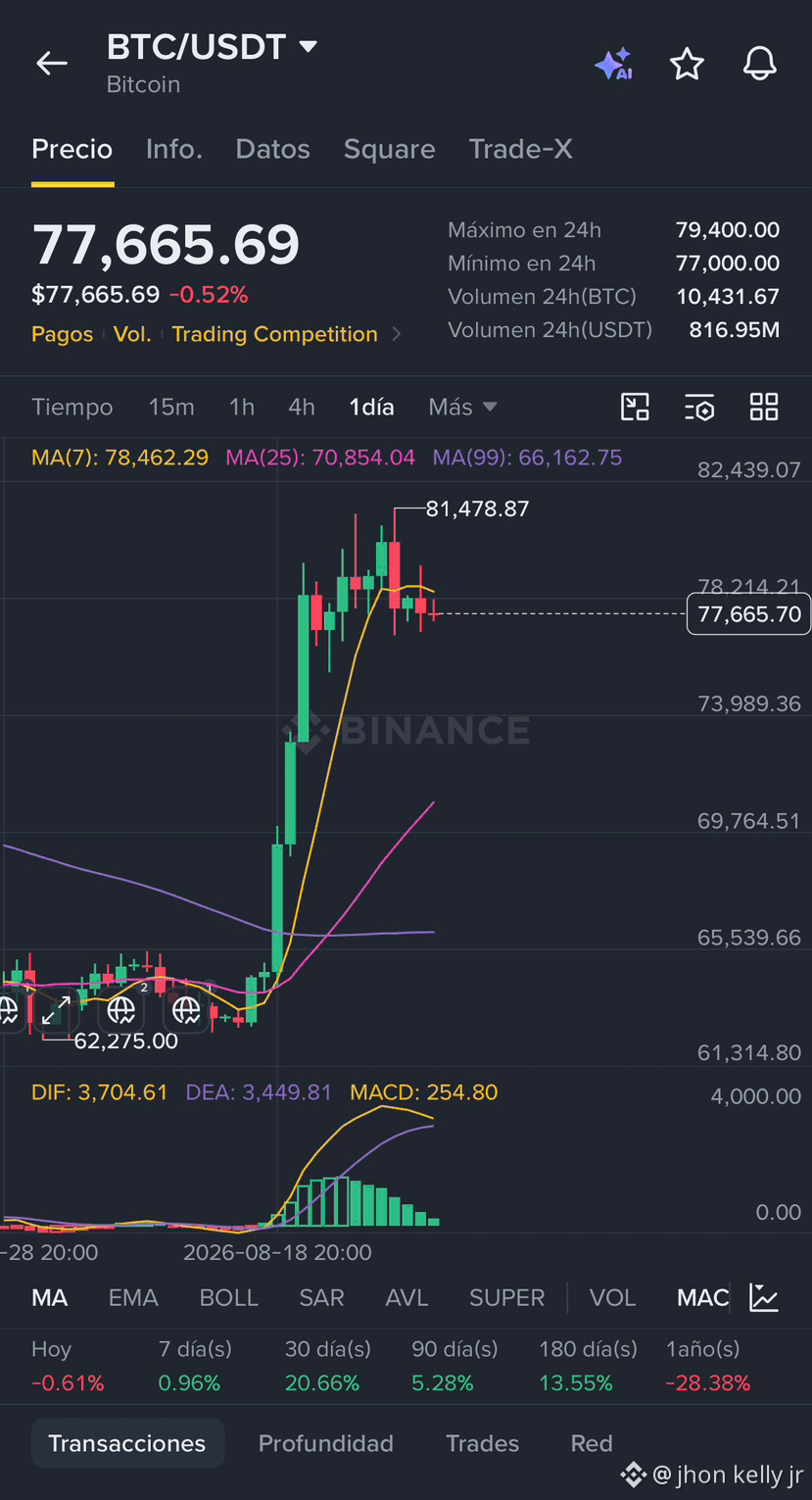Screen dimensions: 812x1500
Task: Tap the MA(25): 70,854.04 readout
Action: point(320,458)
